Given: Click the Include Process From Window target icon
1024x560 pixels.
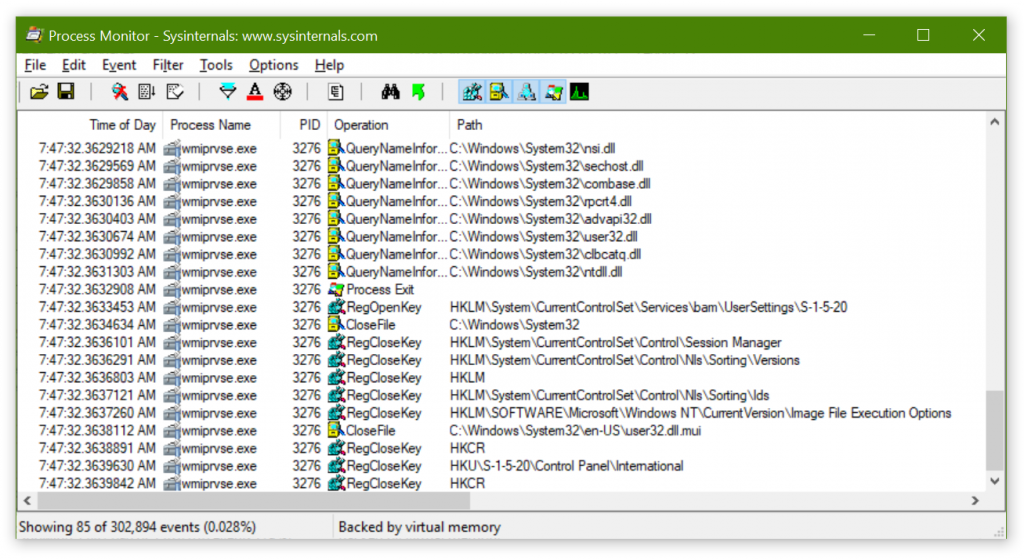Looking at the screenshot, I should pyautogui.click(x=282, y=92).
